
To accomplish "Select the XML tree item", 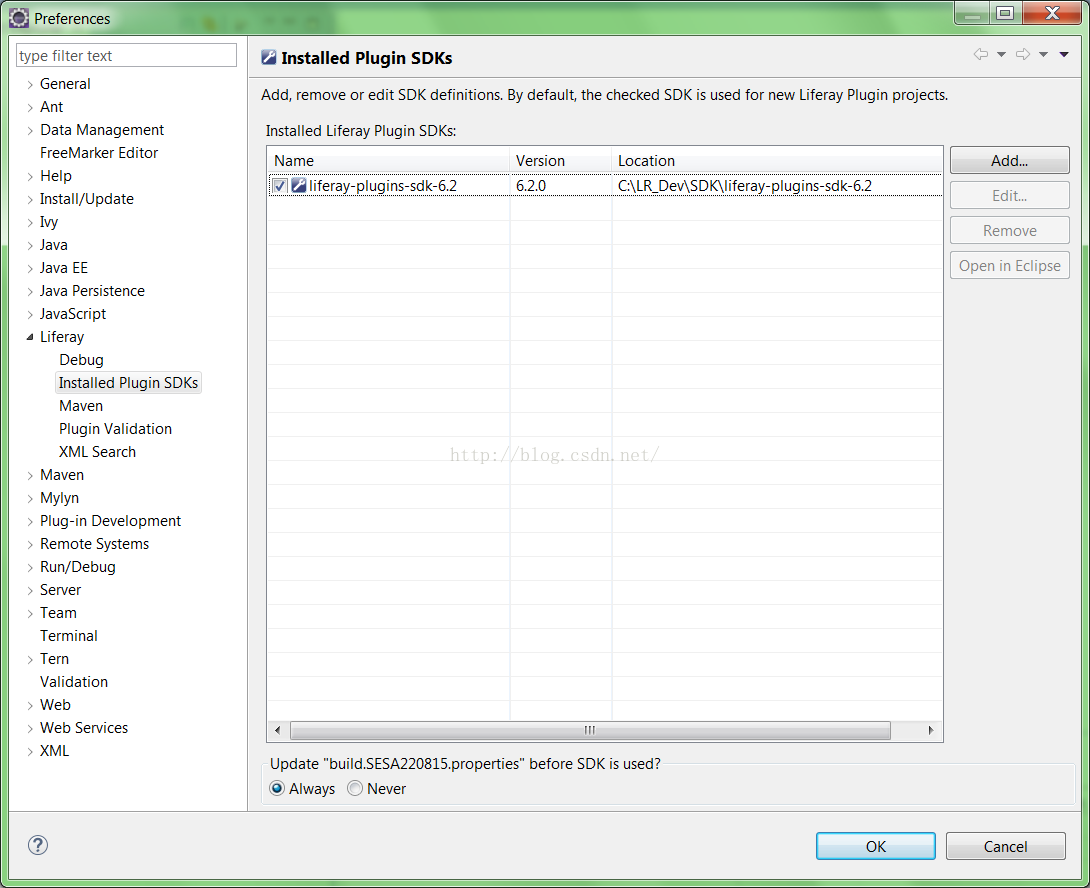I will 54,751.
